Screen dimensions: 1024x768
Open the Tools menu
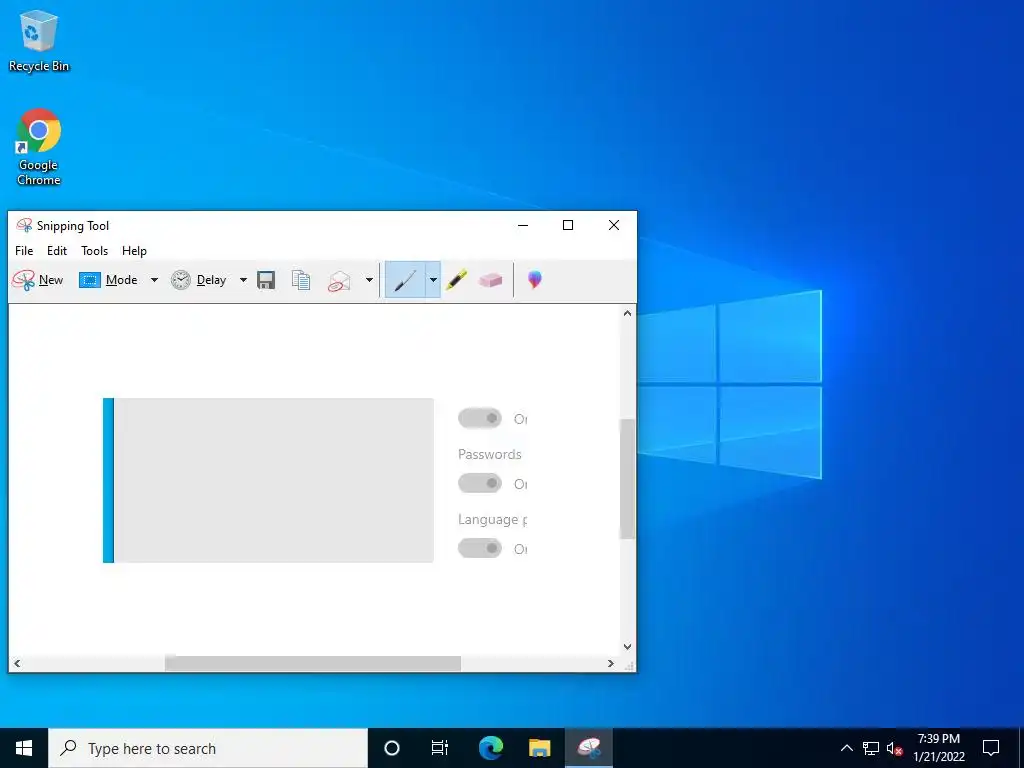click(x=95, y=251)
